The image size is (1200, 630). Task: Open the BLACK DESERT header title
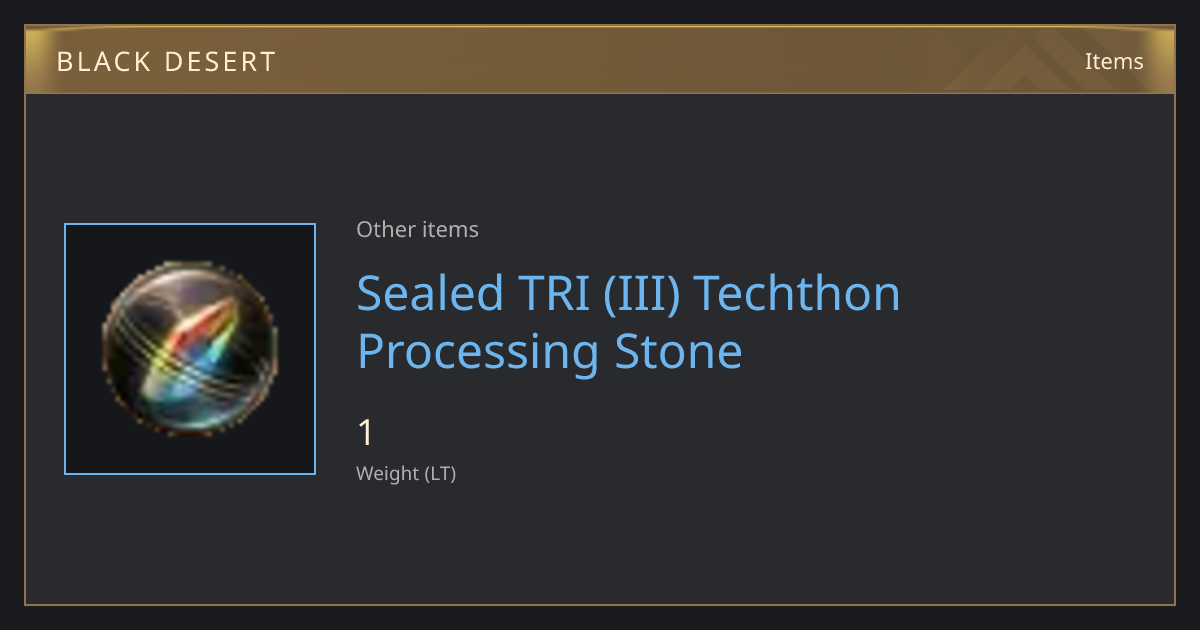166,62
